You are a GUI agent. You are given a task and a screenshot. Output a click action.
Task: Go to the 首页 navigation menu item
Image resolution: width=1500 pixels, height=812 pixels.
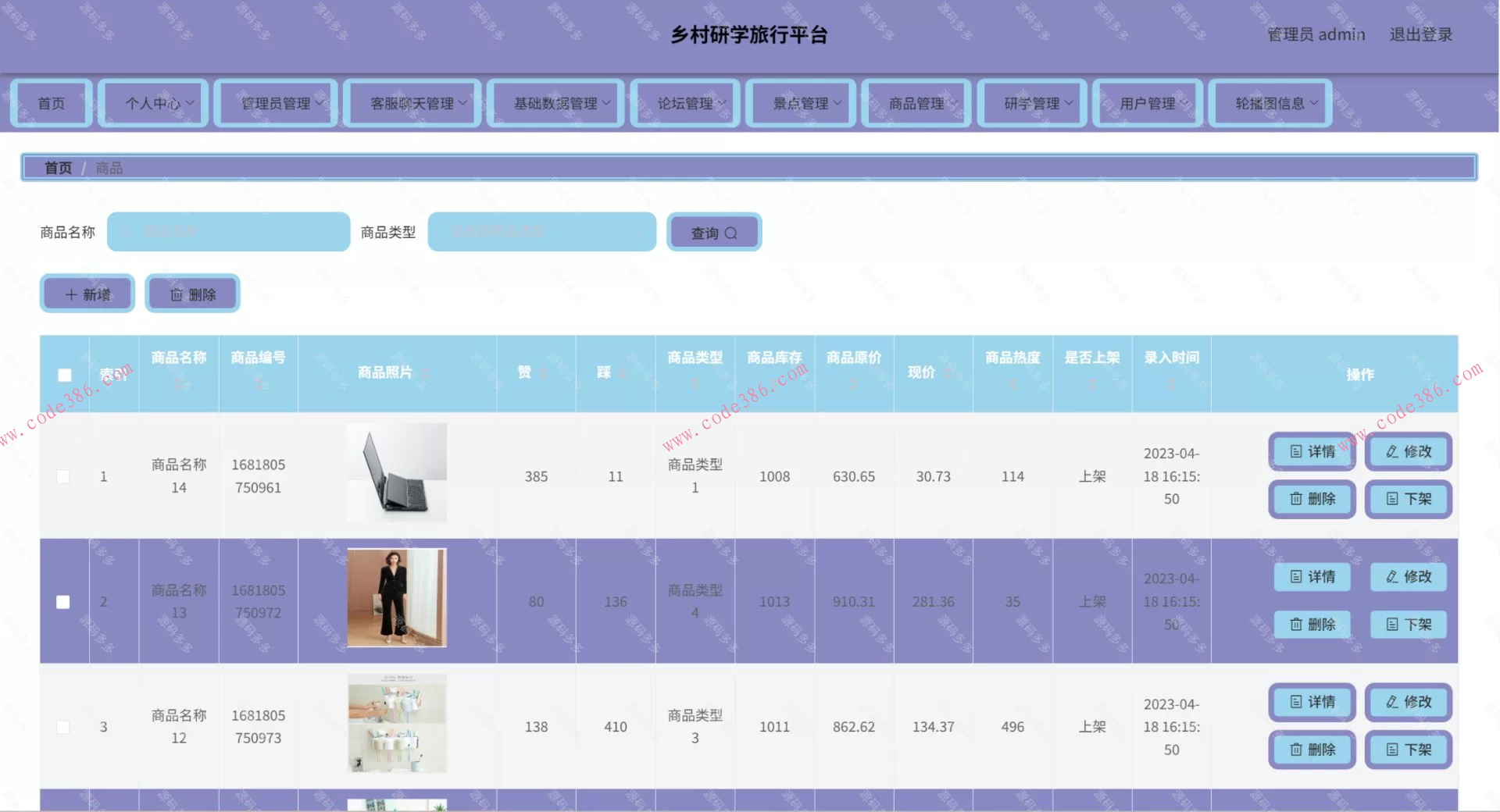point(52,103)
